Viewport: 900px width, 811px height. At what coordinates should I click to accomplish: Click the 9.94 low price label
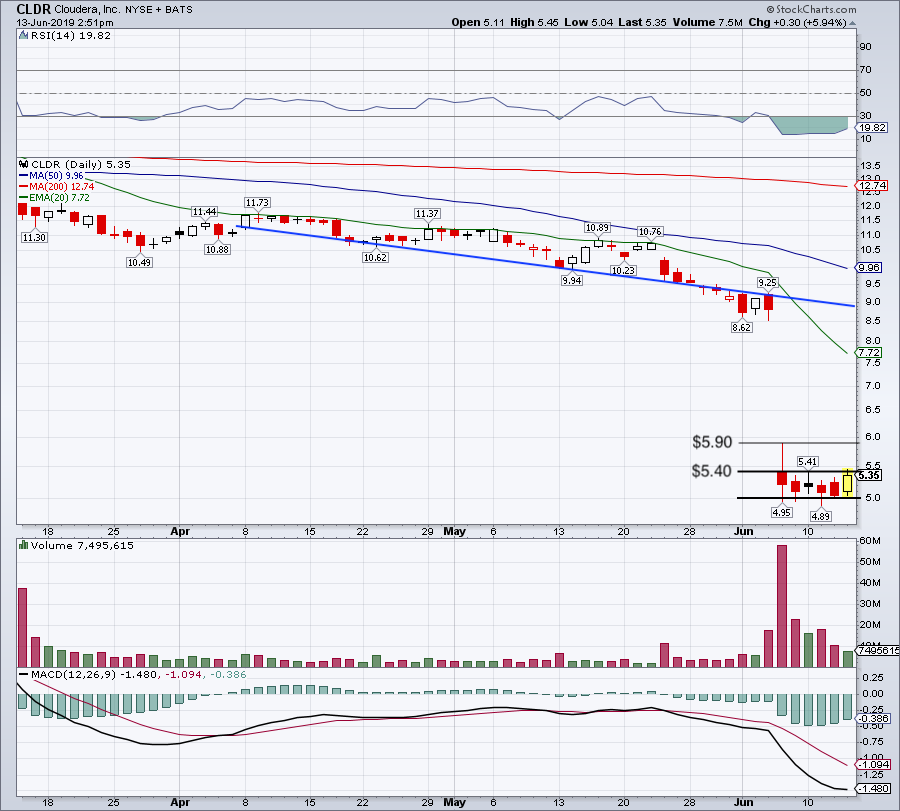pos(572,281)
